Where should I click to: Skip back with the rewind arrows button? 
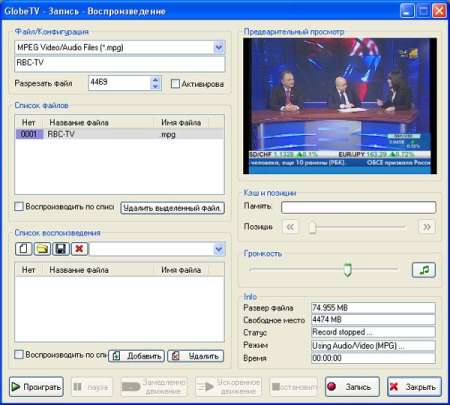290,227
